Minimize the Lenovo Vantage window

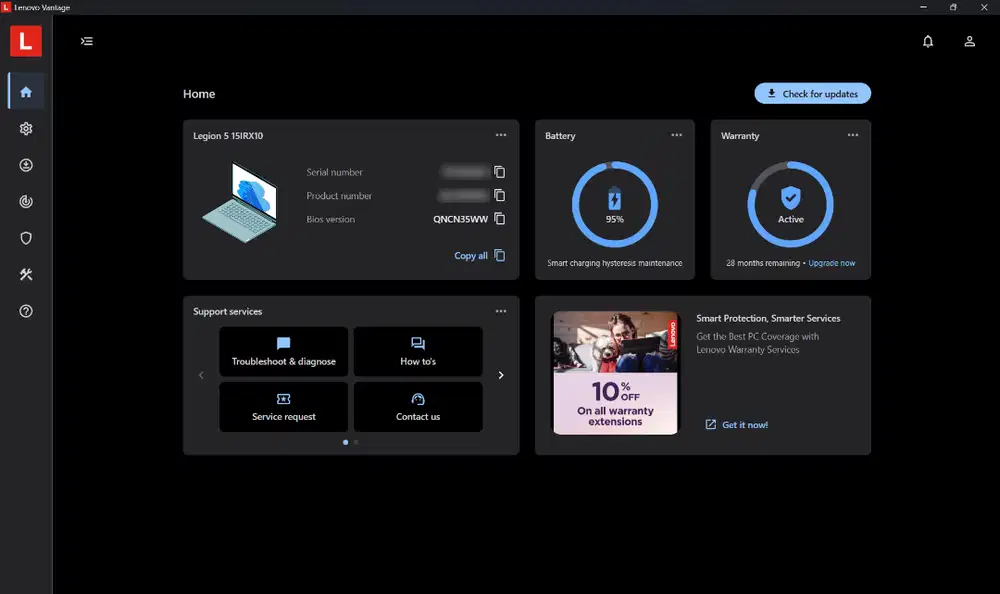[923, 7]
